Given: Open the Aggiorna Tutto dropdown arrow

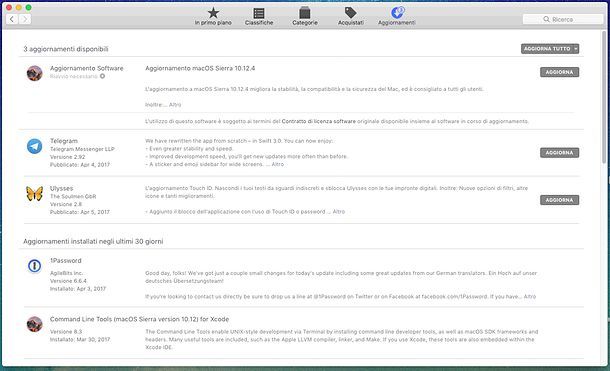Looking at the screenshot, I should click(575, 49).
